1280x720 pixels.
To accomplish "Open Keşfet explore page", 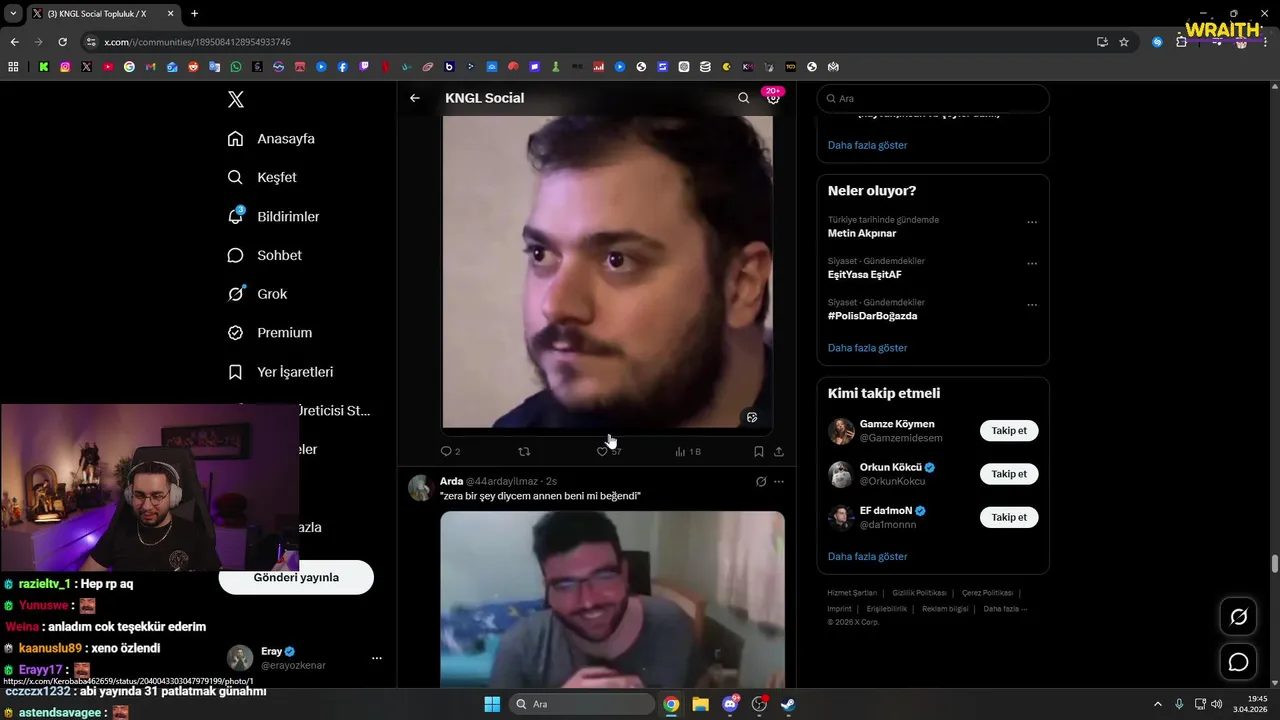I will (x=262, y=177).
